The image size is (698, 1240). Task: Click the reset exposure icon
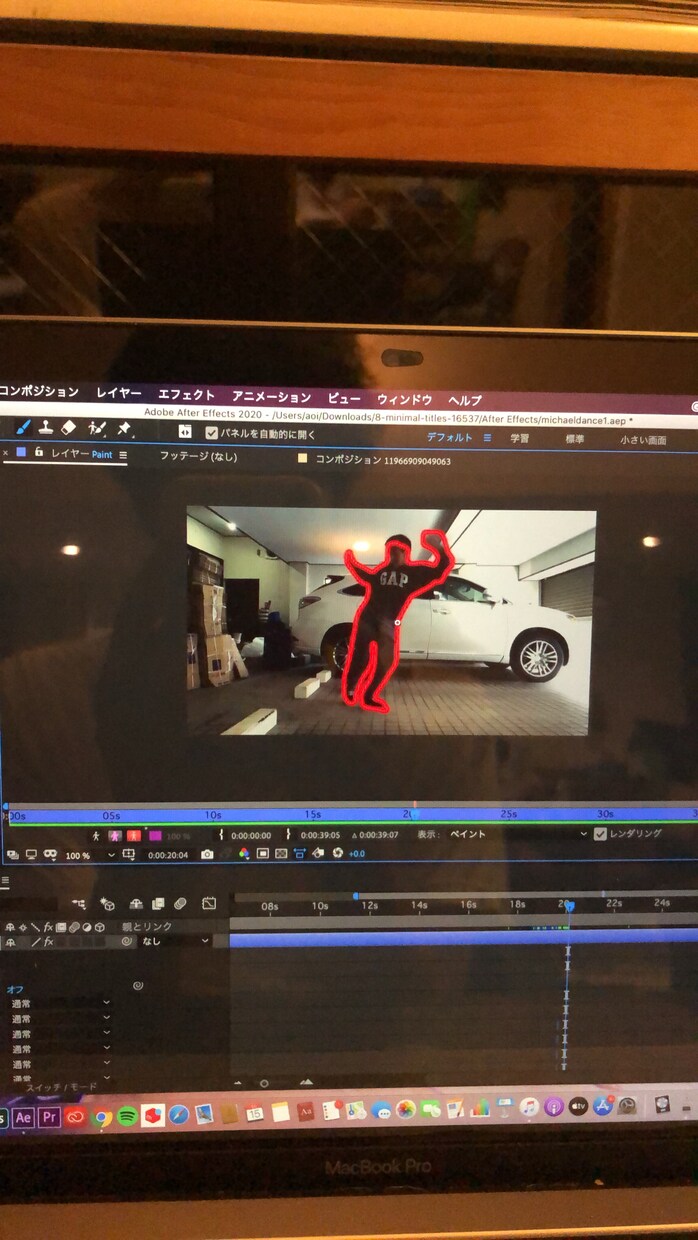click(338, 853)
